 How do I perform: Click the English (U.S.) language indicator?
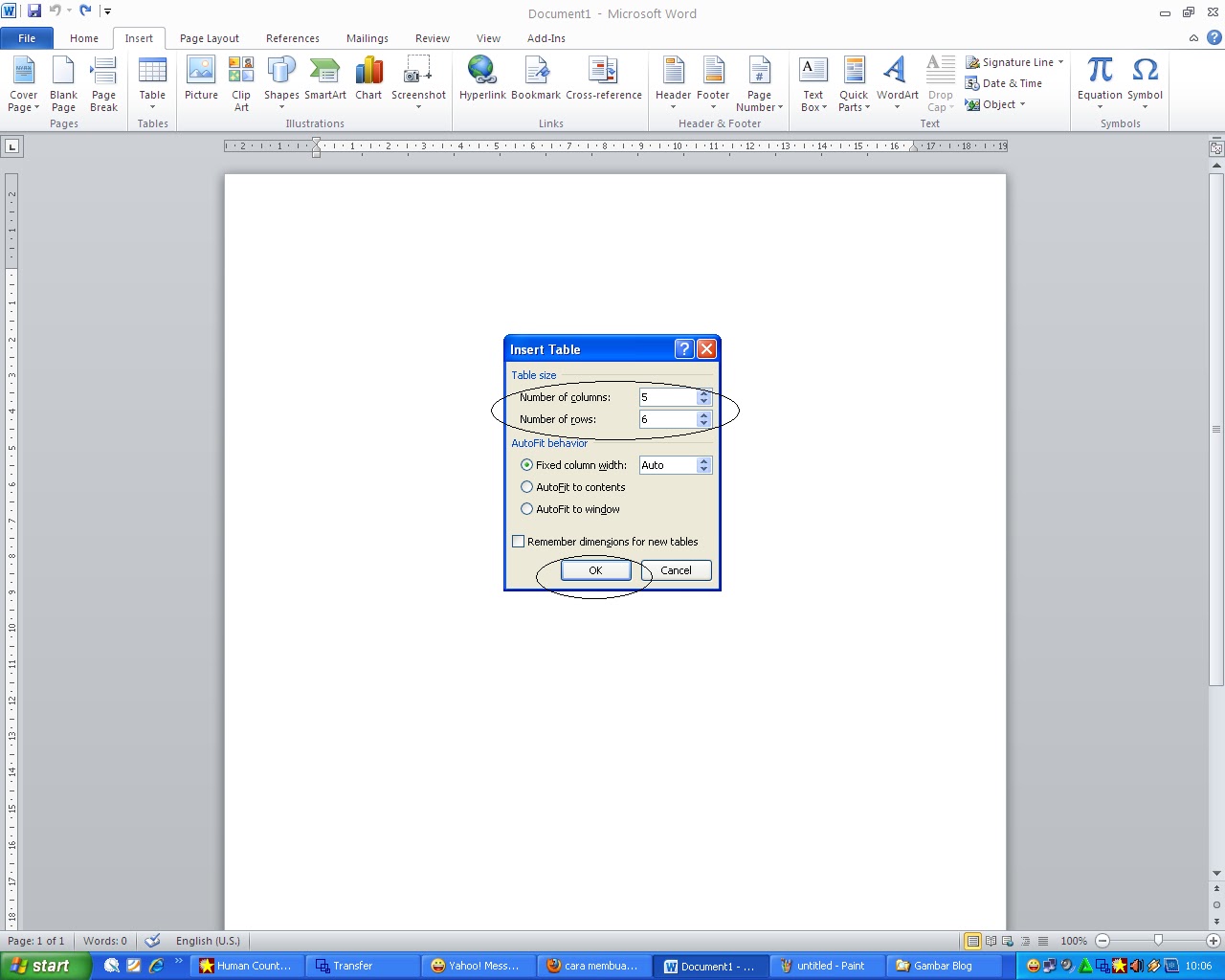coord(208,941)
